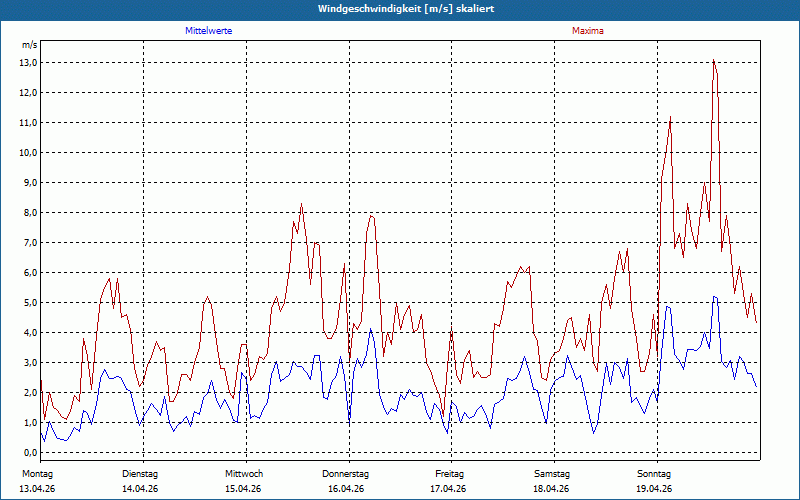Click the 7,0 y-axis value
This screenshot has height=500, width=800.
(31, 243)
